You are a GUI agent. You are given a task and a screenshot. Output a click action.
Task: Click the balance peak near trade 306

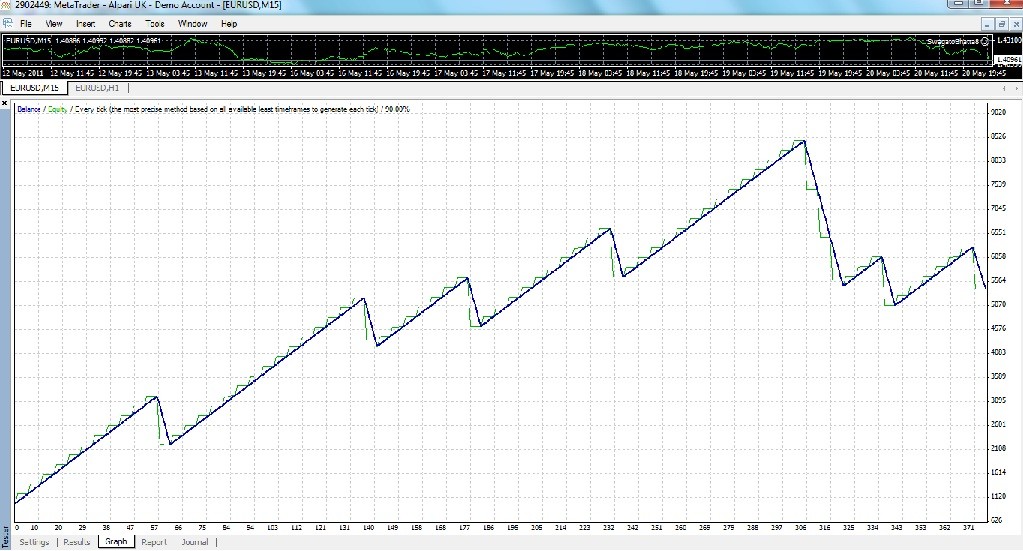pos(804,141)
